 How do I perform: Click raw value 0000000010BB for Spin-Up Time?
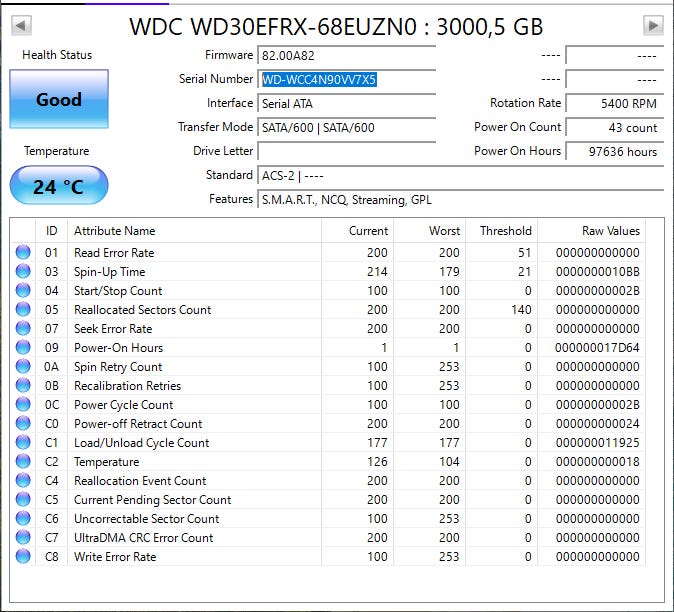(597, 272)
